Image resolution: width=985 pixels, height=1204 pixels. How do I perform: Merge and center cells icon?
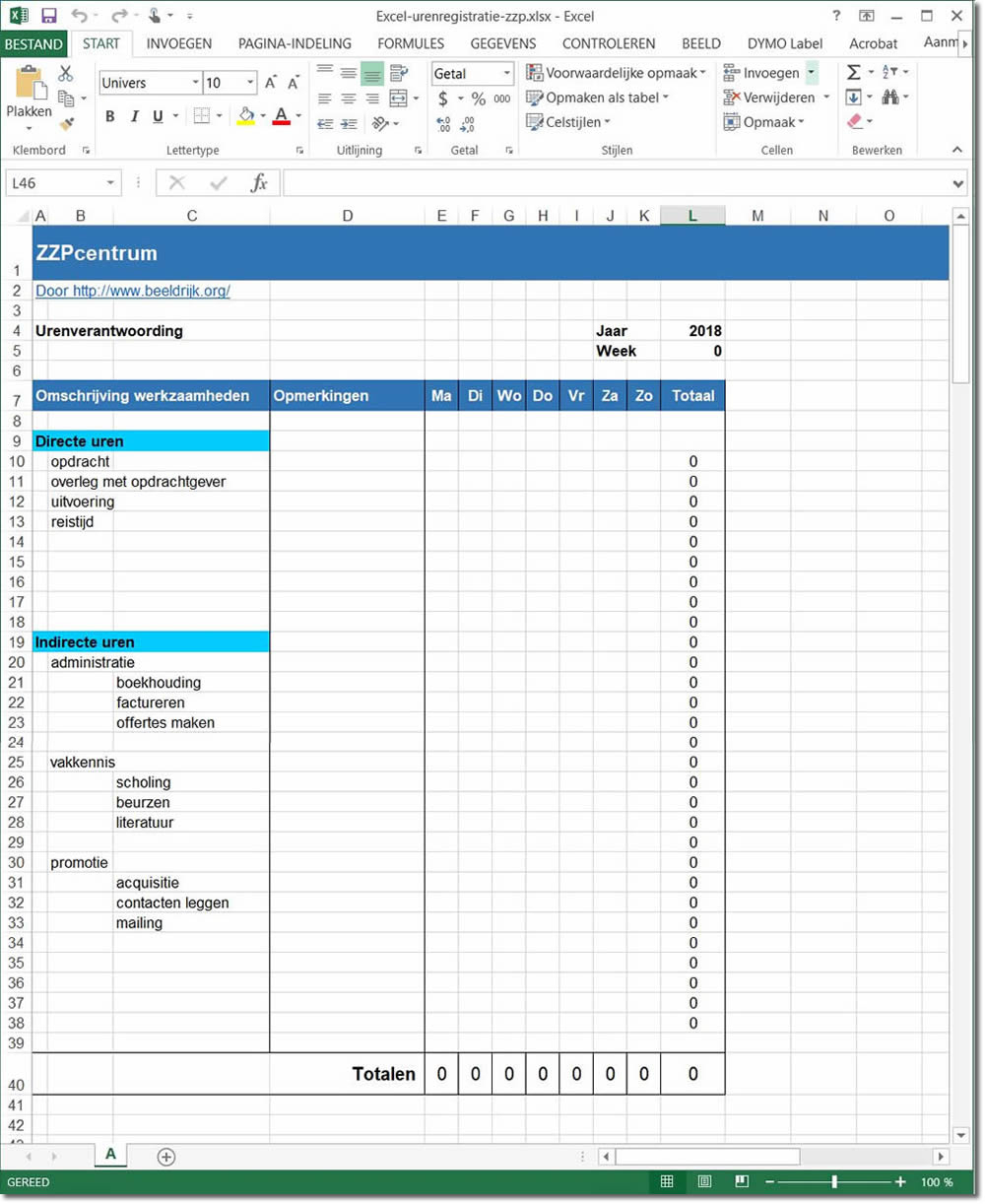(398, 99)
